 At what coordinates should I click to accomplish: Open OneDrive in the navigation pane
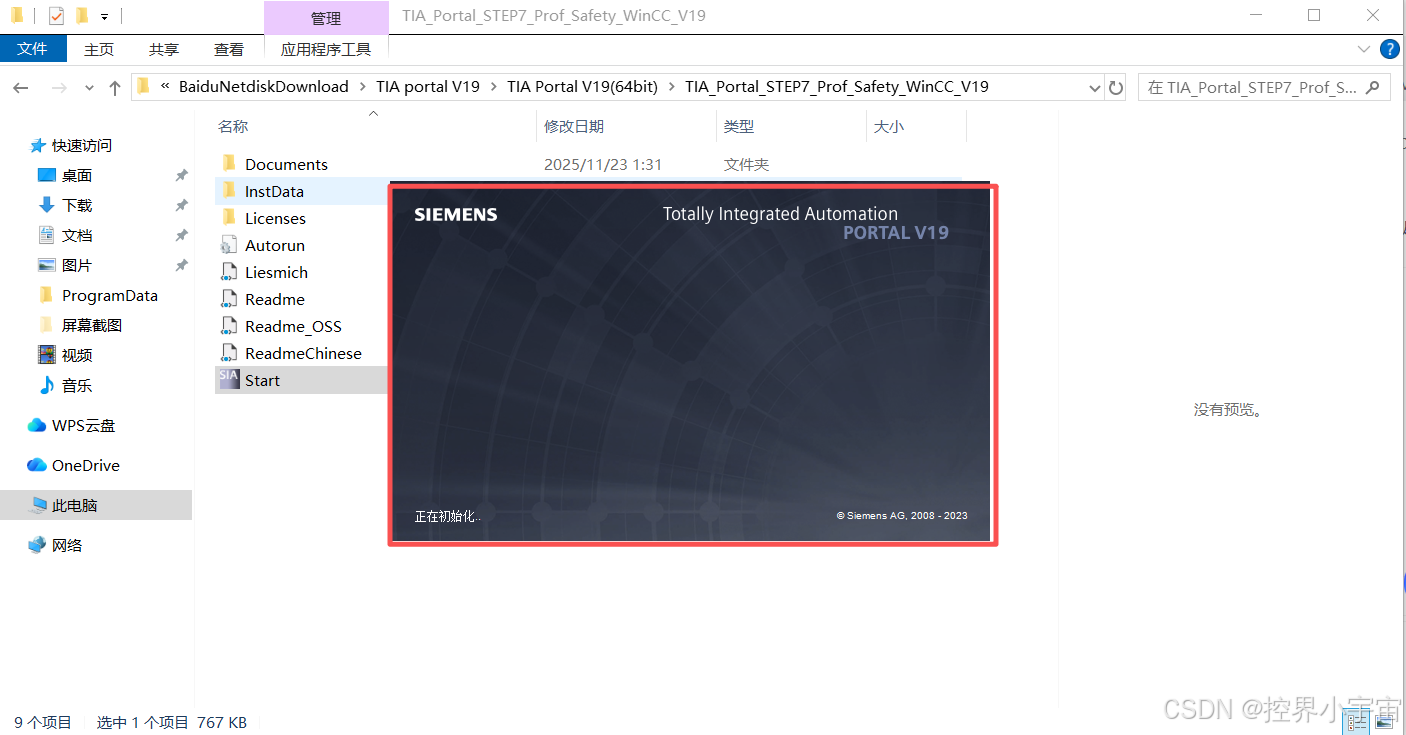85,465
